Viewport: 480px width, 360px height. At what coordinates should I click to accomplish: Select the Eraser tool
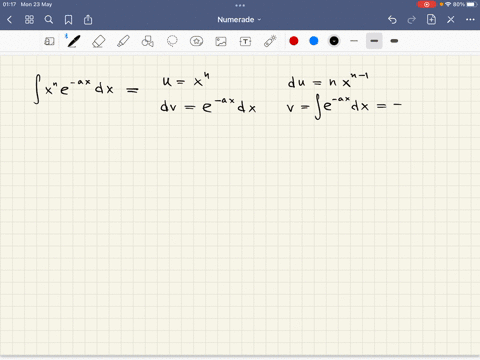[99, 41]
